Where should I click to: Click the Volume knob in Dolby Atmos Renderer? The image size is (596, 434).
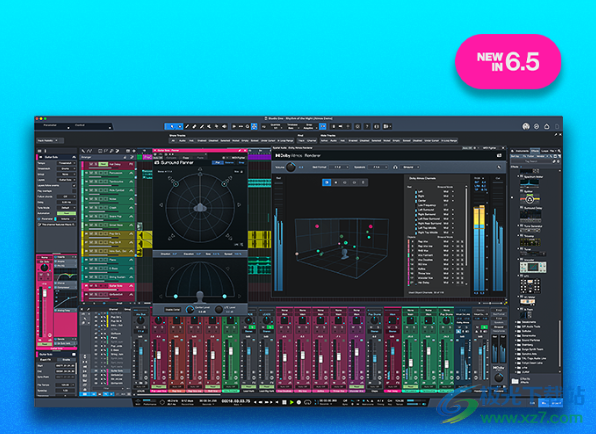pos(290,167)
